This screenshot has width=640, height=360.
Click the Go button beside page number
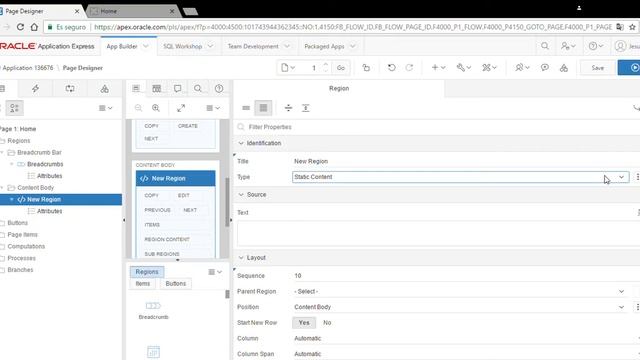[x=341, y=68]
